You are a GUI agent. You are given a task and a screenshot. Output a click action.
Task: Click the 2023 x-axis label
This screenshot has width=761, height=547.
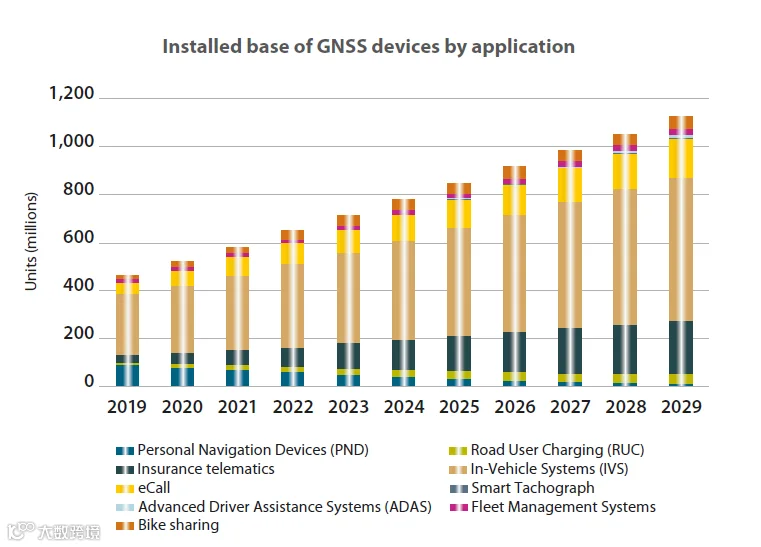(348, 407)
